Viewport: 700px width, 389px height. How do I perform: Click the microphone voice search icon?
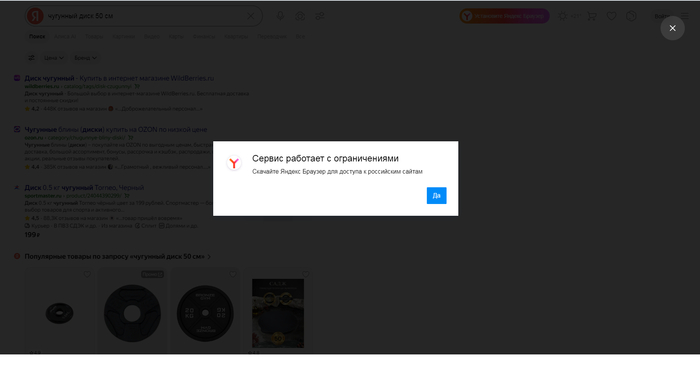[x=280, y=16]
